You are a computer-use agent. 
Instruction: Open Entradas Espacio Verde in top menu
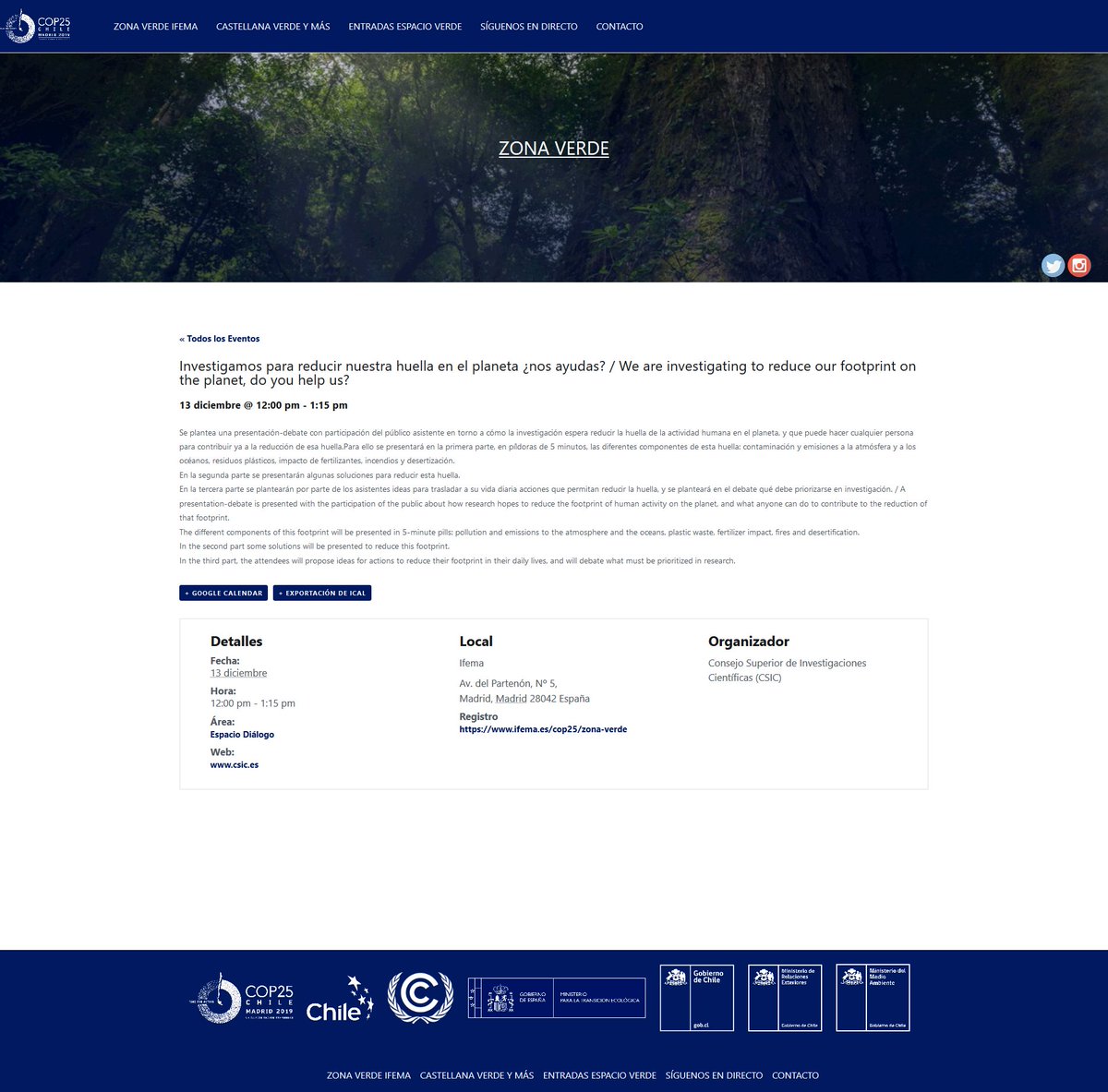click(x=405, y=27)
